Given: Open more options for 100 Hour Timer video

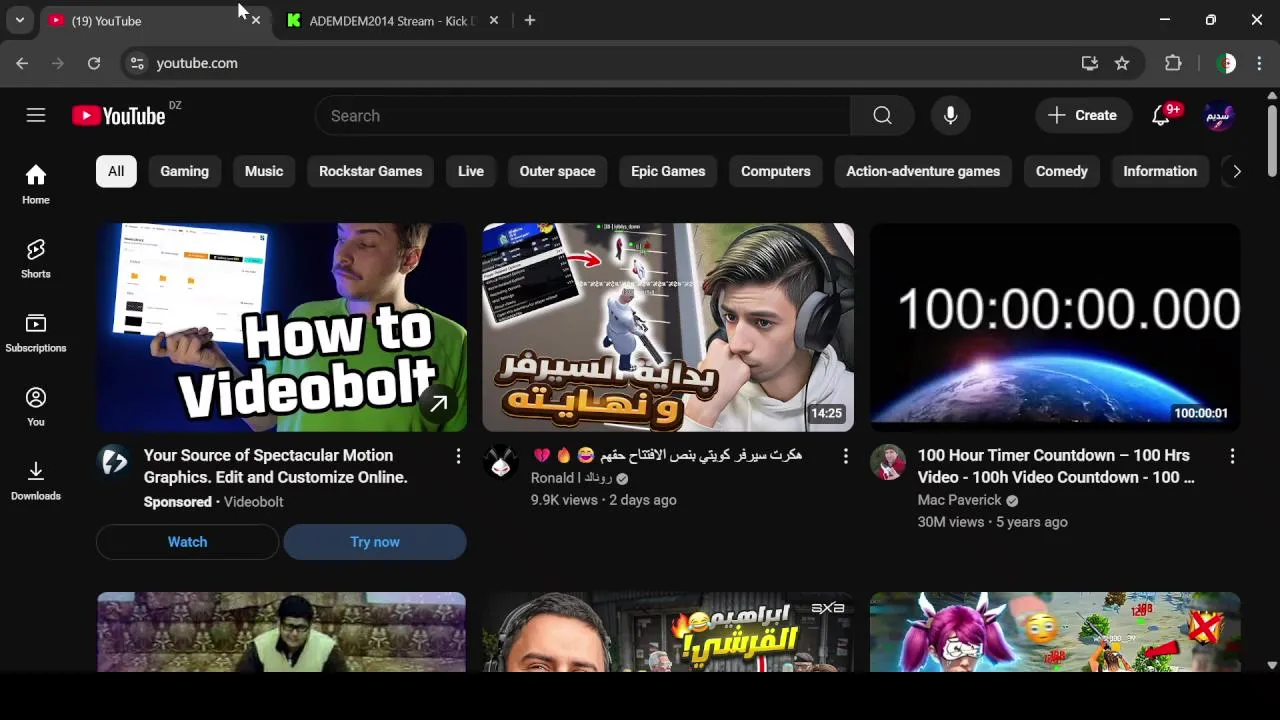Looking at the screenshot, I should tap(1232, 456).
